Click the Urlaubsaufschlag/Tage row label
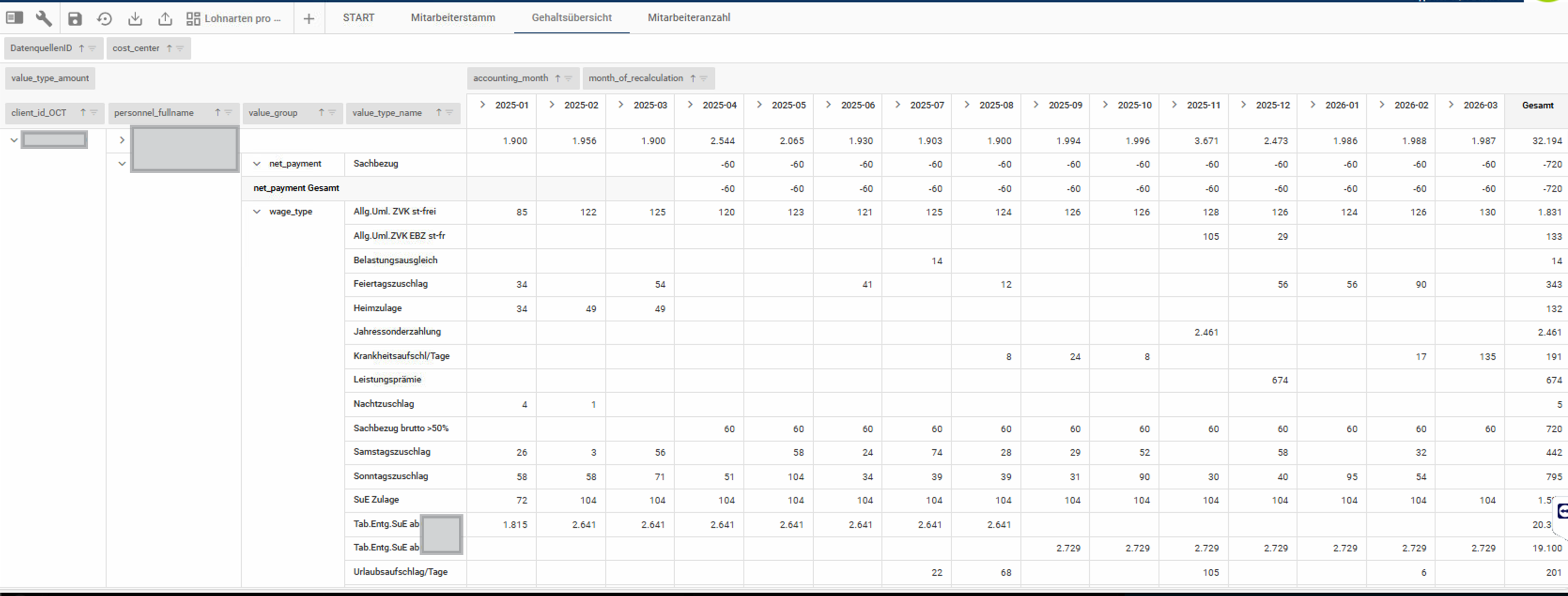The width and height of the screenshot is (1568, 596). pos(400,572)
